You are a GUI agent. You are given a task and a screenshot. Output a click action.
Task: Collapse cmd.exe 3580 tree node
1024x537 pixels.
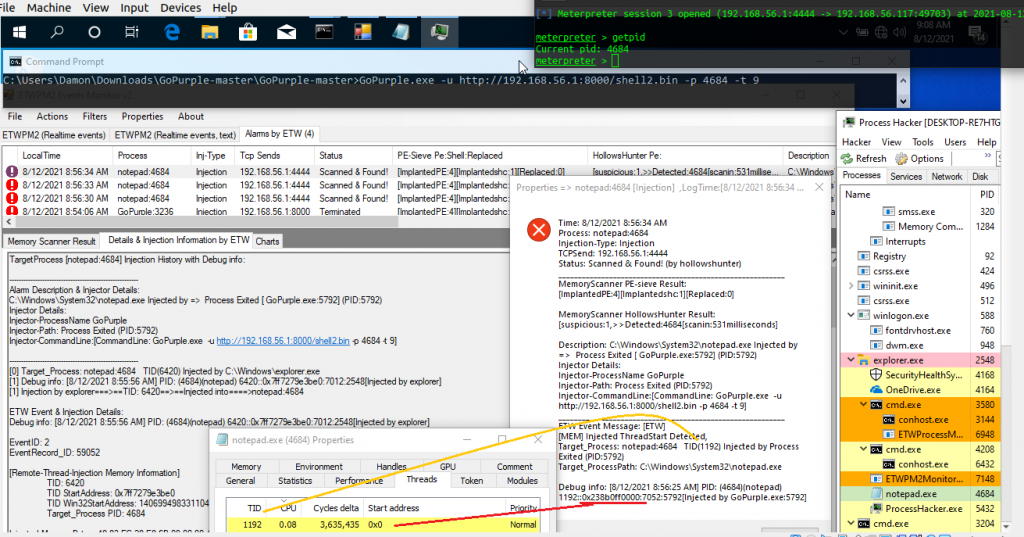tap(863, 404)
